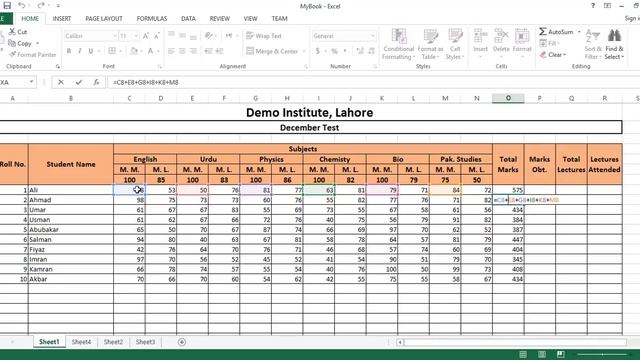Toggle bold formatting
640x360 pixels.
tap(69, 51)
